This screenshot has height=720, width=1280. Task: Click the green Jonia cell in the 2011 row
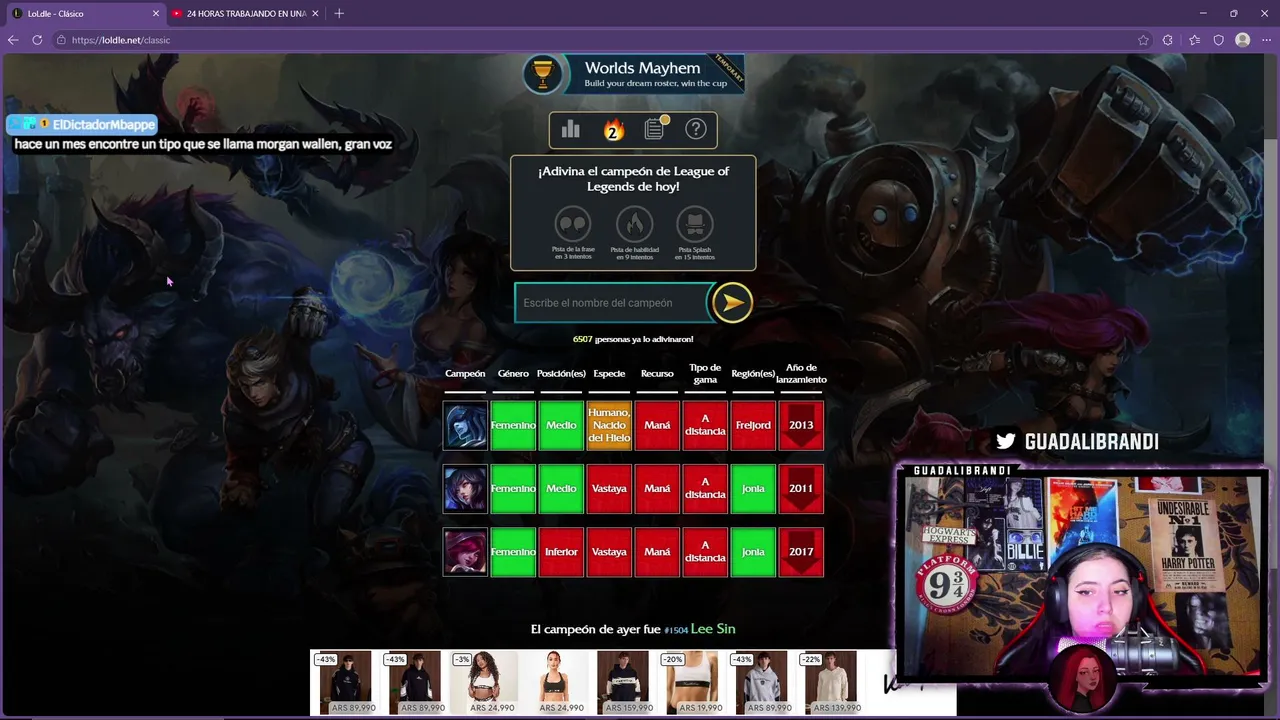pos(753,489)
